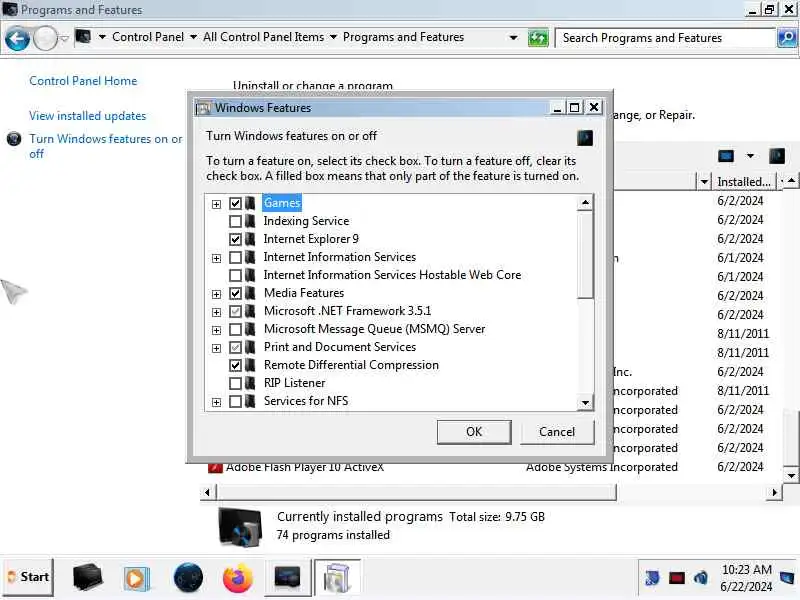
Task: Click Cancel in Windows Features dialog
Action: (557, 432)
